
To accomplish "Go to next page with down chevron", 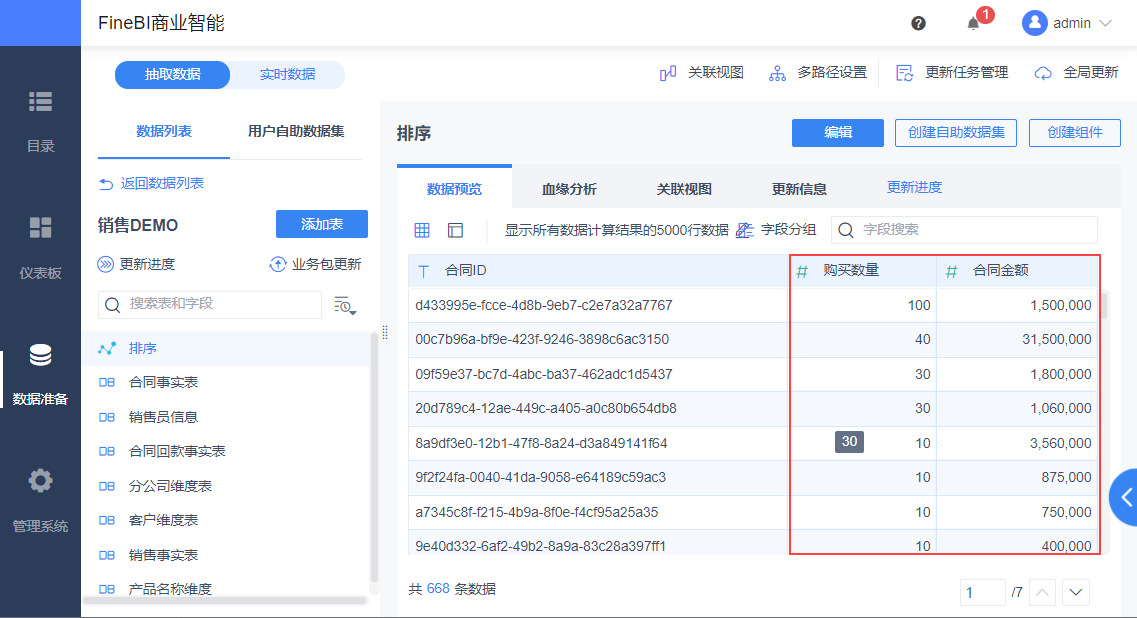I will (x=1076, y=593).
